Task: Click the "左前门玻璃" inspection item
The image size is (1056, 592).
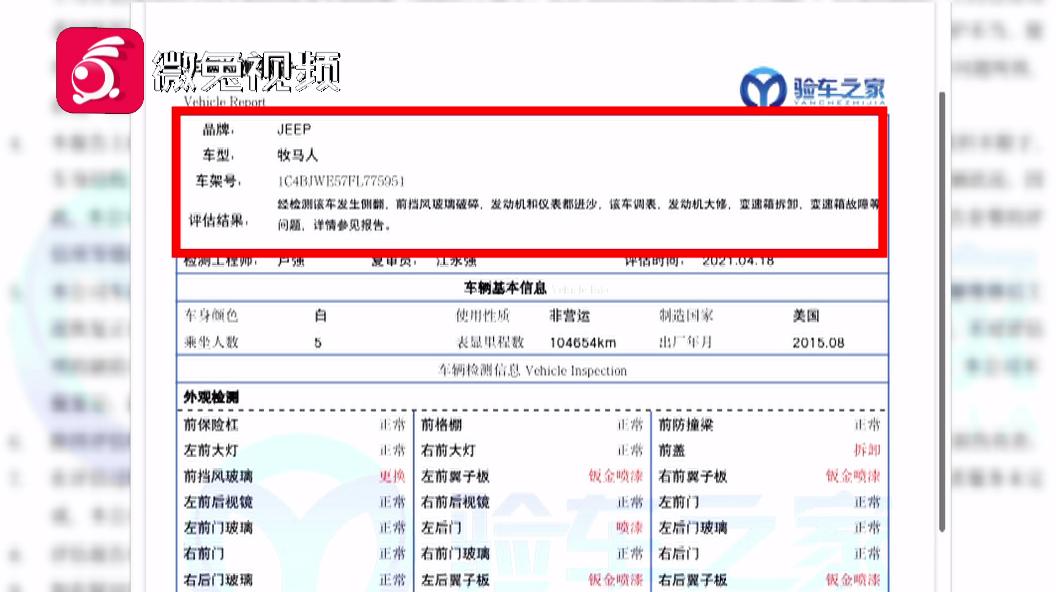Action: tap(218, 527)
